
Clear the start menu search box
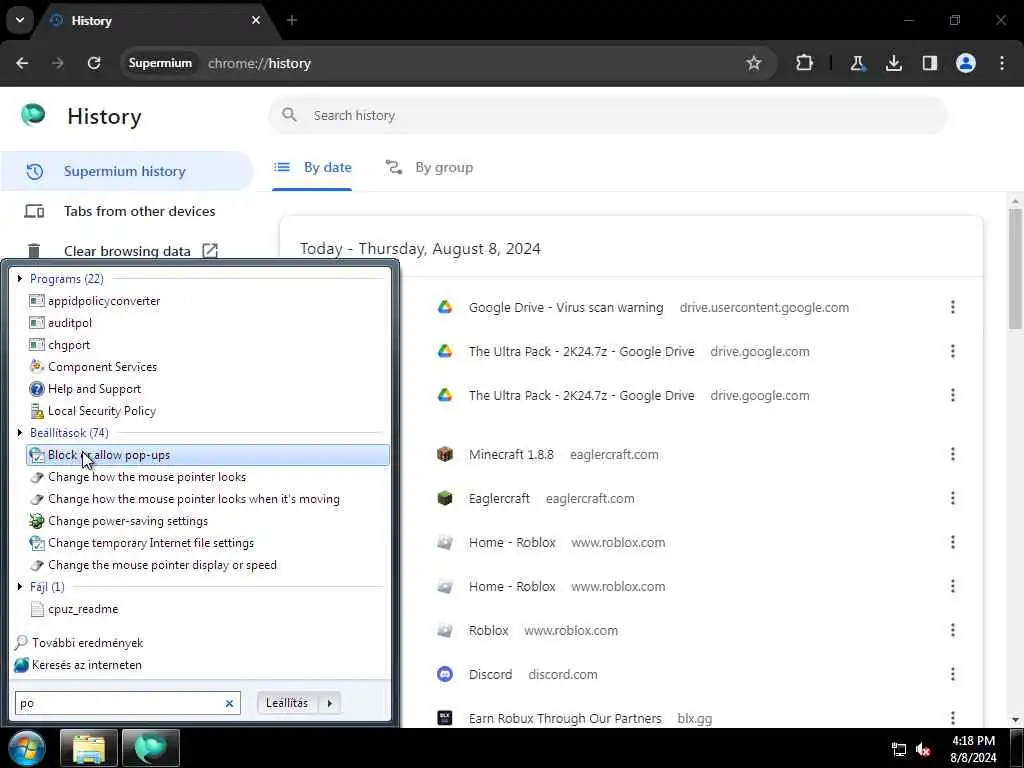tap(229, 703)
